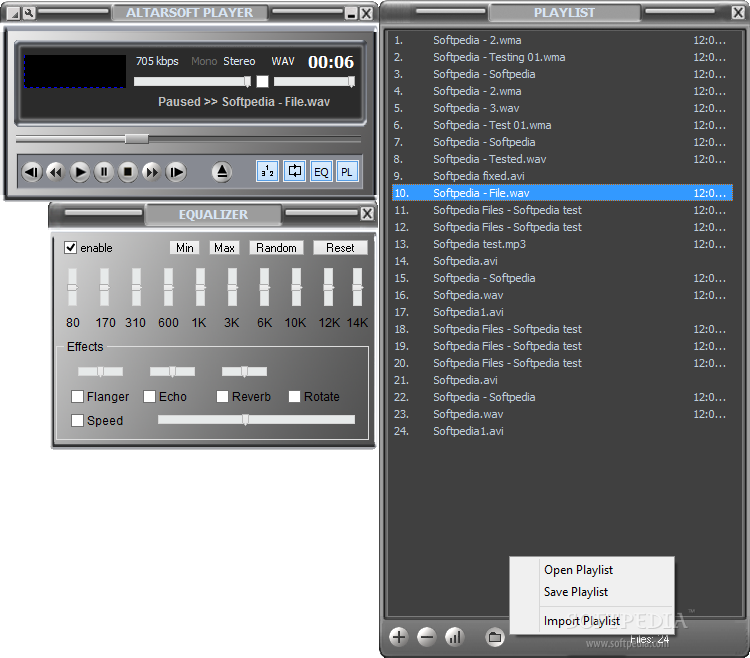Set the equalizer bands to Min
Viewport: 750px width, 658px height.
click(185, 248)
